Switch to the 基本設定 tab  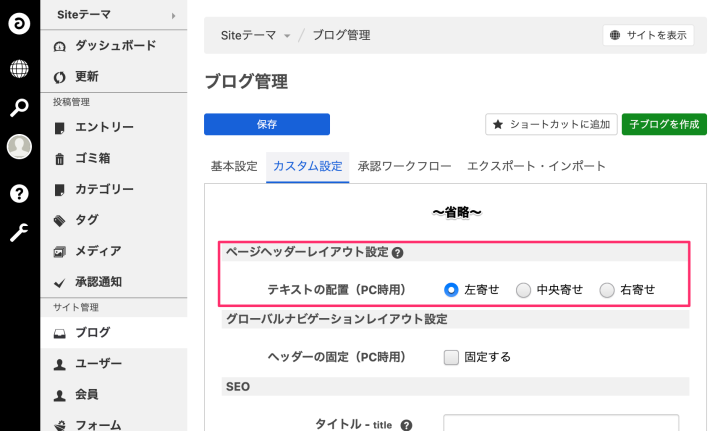pos(234,166)
